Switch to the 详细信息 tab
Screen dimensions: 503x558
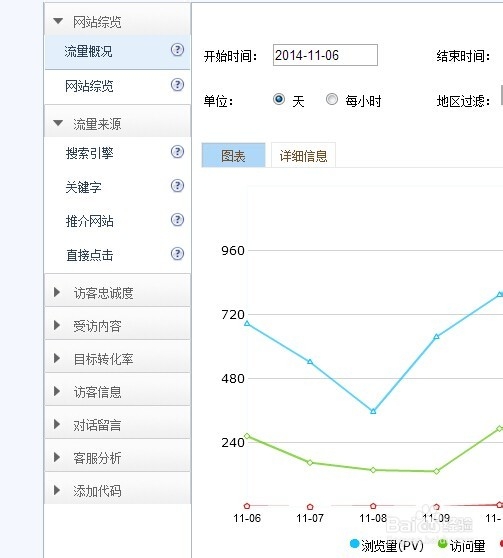point(303,156)
